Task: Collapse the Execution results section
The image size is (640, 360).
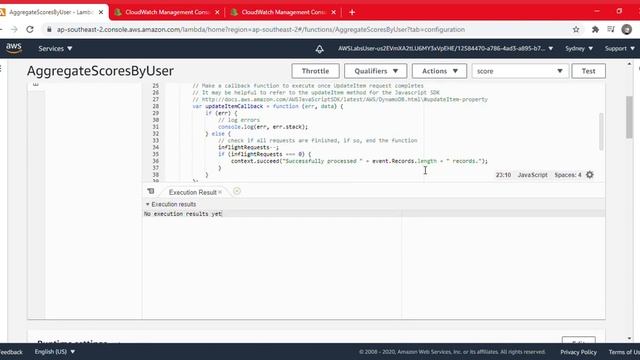Action: (148, 204)
